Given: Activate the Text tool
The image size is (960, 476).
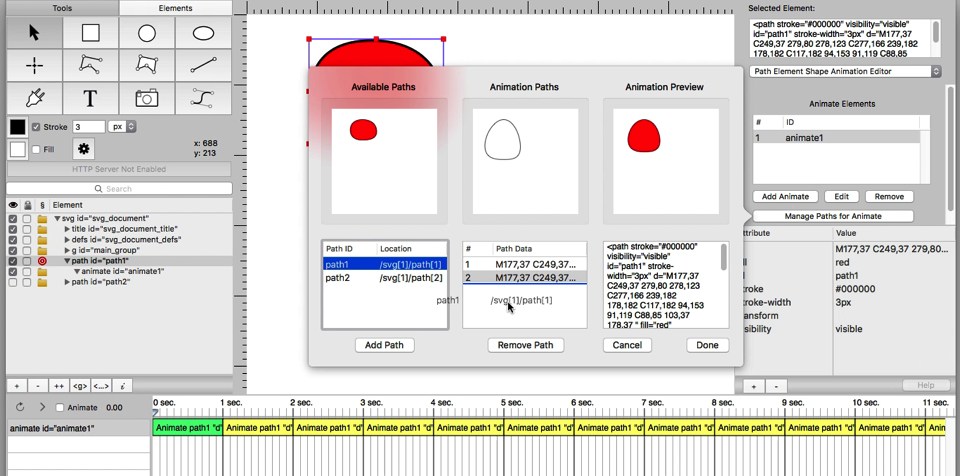Looking at the screenshot, I should (90, 98).
